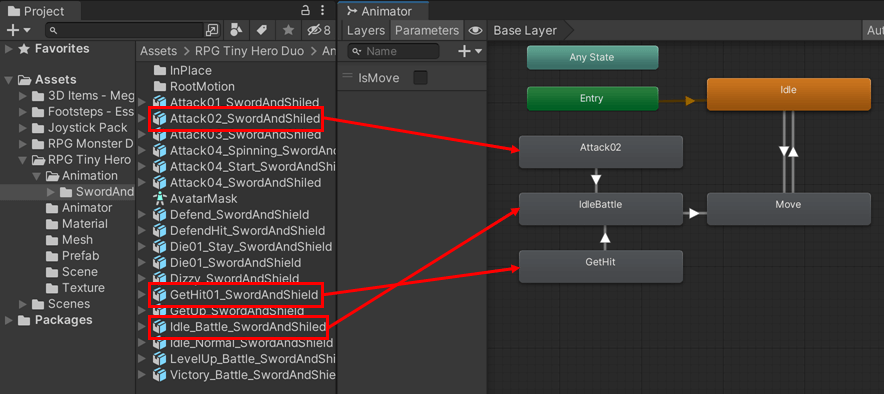Collapse the Animation folder in tree
Screen dimensions: 884x394
click(37, 176)
